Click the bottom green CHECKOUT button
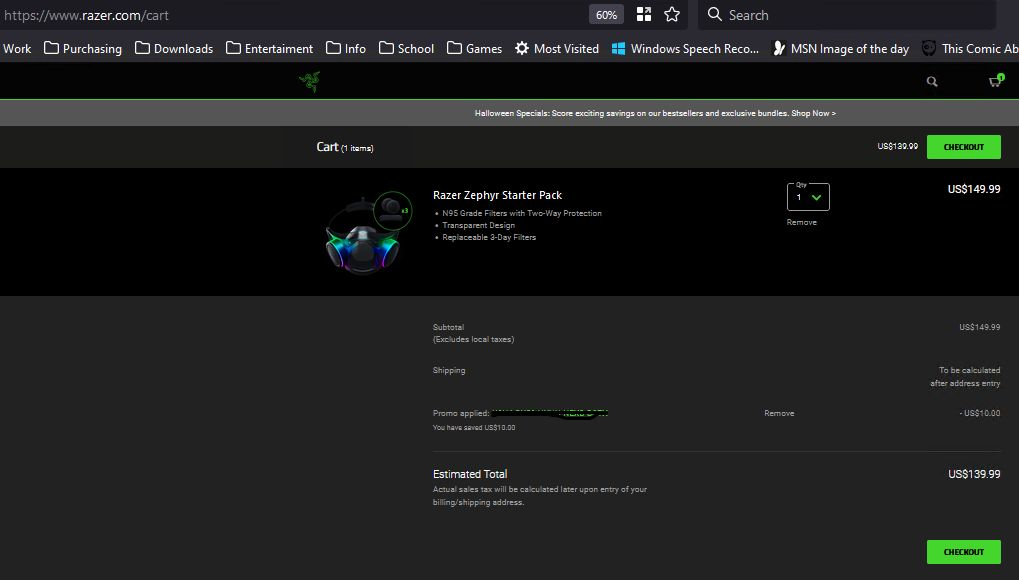The height and width of the screenshot is (580, 1019). [x=963, y=552]
